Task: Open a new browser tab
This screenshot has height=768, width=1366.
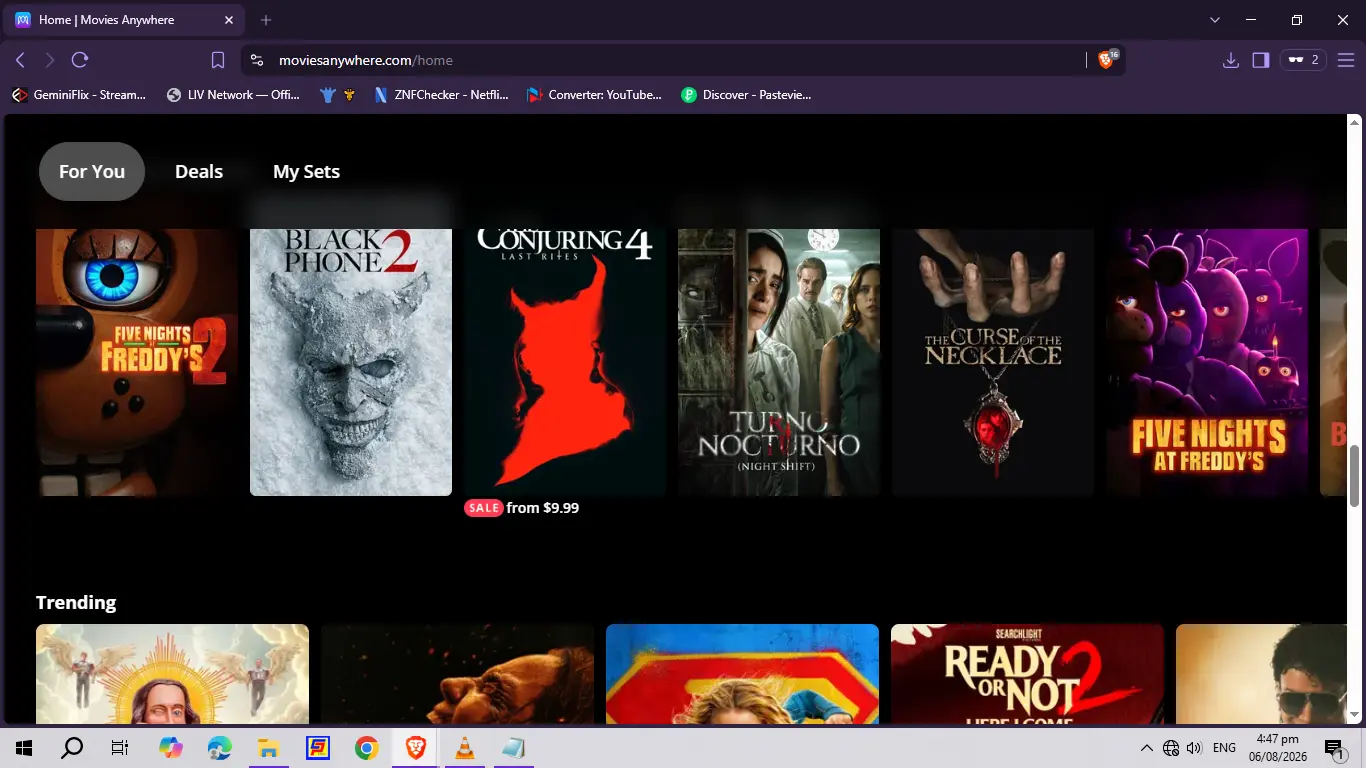Action: [266, 20]
